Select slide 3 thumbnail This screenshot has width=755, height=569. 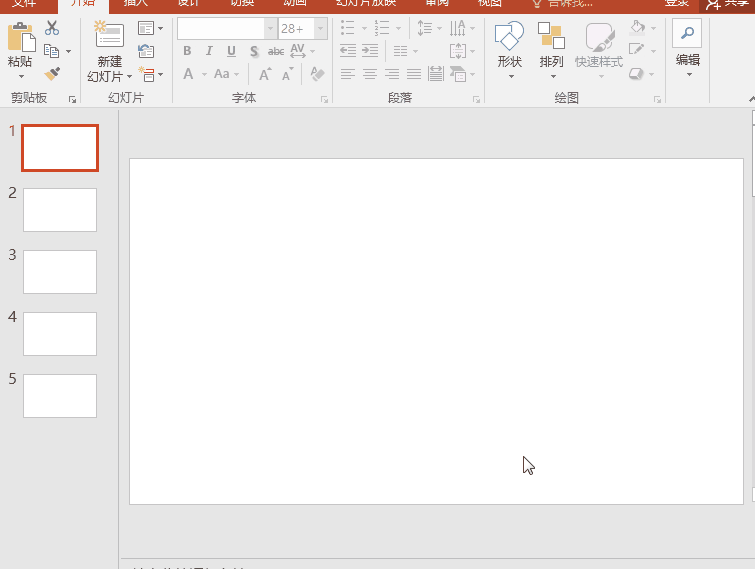coord(60,272)
